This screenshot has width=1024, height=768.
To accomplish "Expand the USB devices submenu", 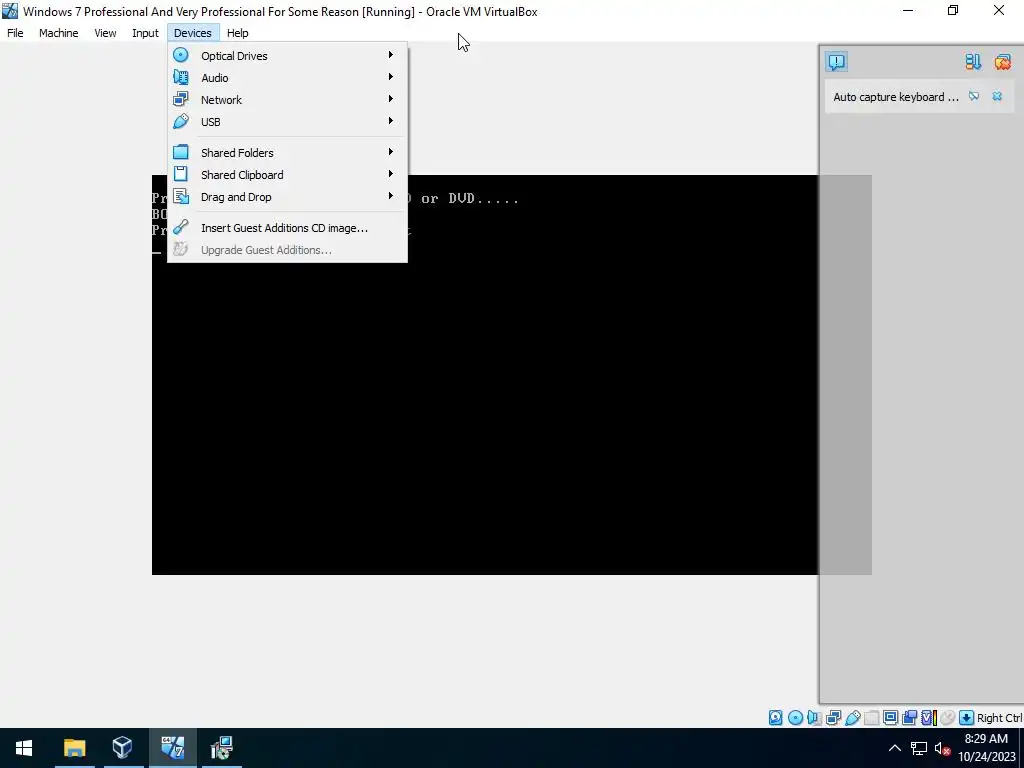I will (x=287, y=122).
